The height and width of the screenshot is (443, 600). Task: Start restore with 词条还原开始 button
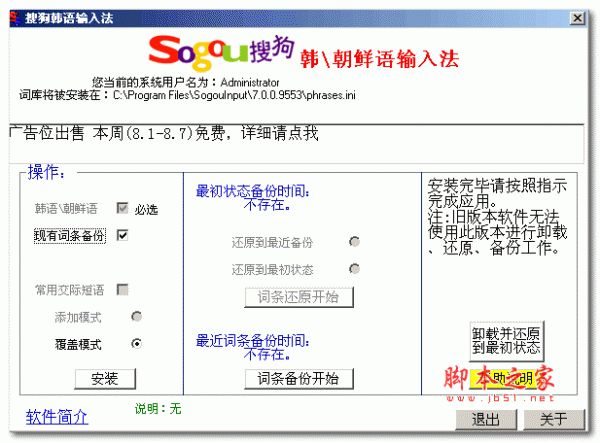pyautogui.click(x=299, y=297)
